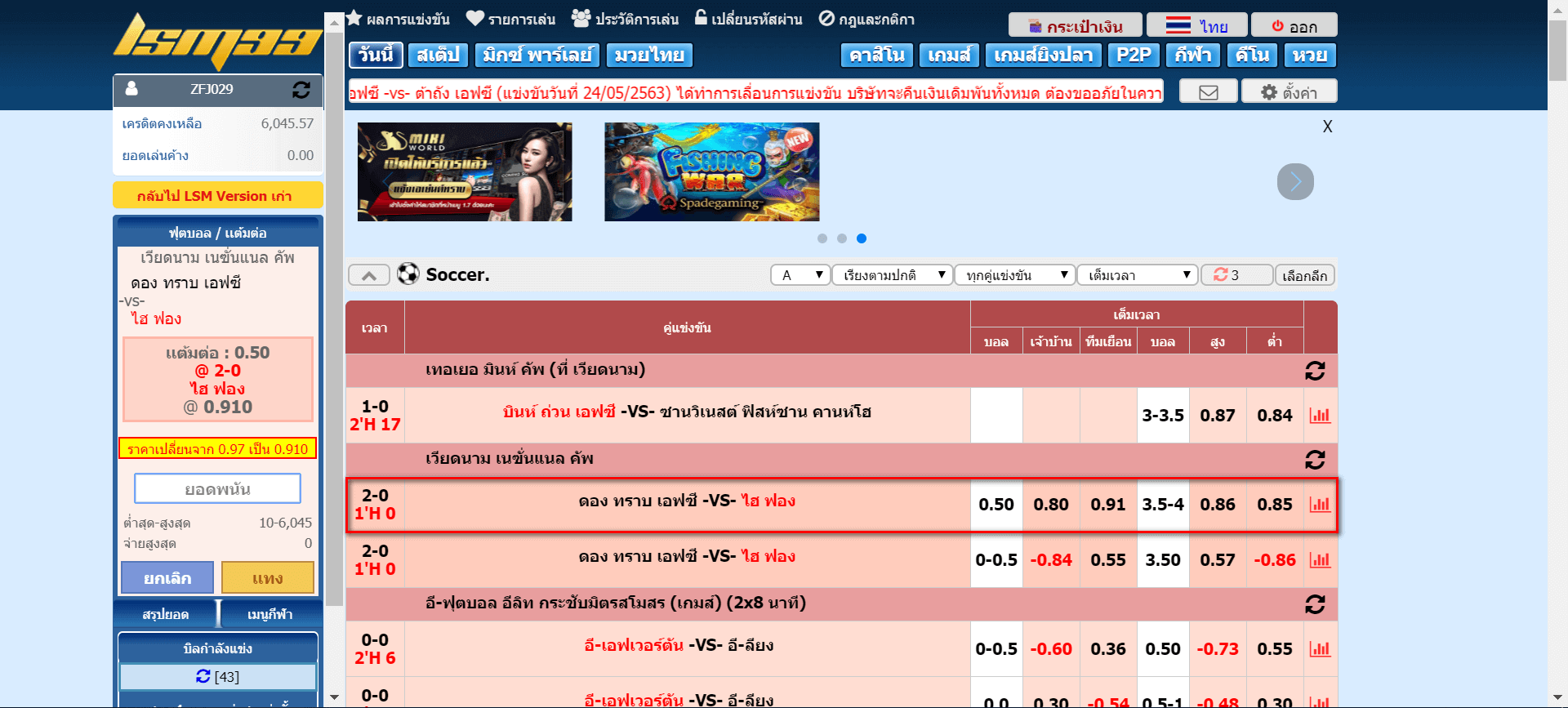Refresh the Vietnam National Cup league odds
The image size is (1568, 708).
pos(1314,460)
